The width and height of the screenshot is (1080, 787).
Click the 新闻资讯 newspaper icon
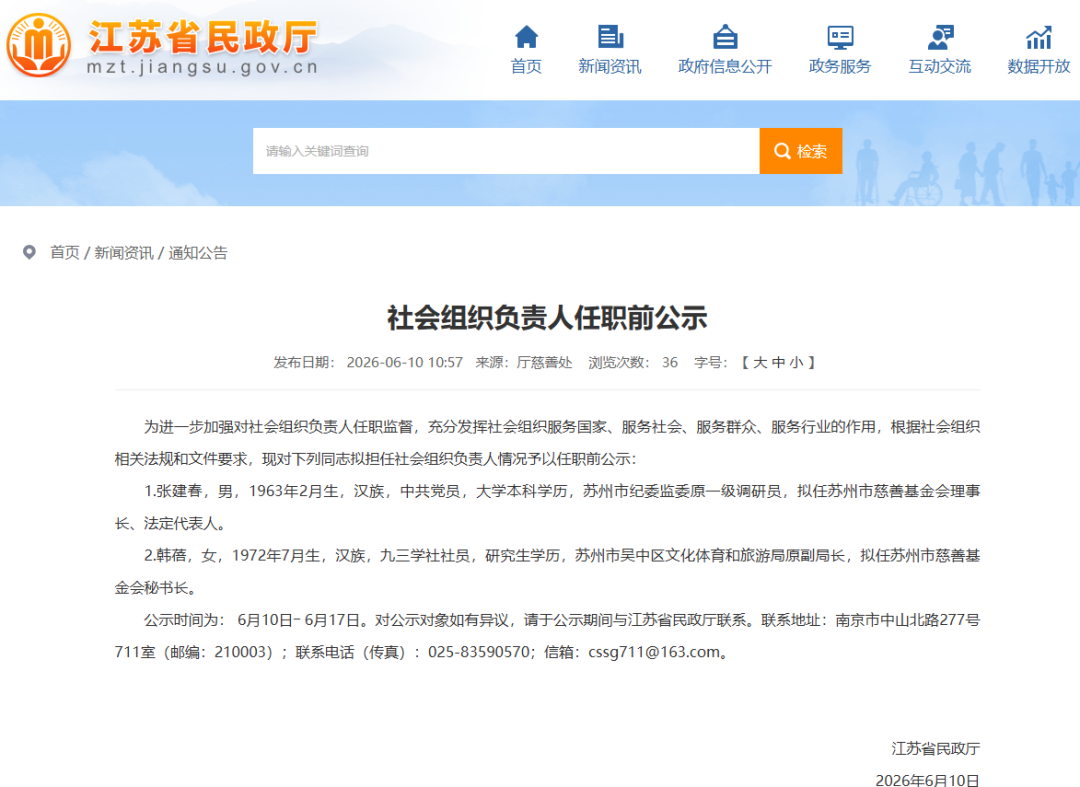(610, 36)
